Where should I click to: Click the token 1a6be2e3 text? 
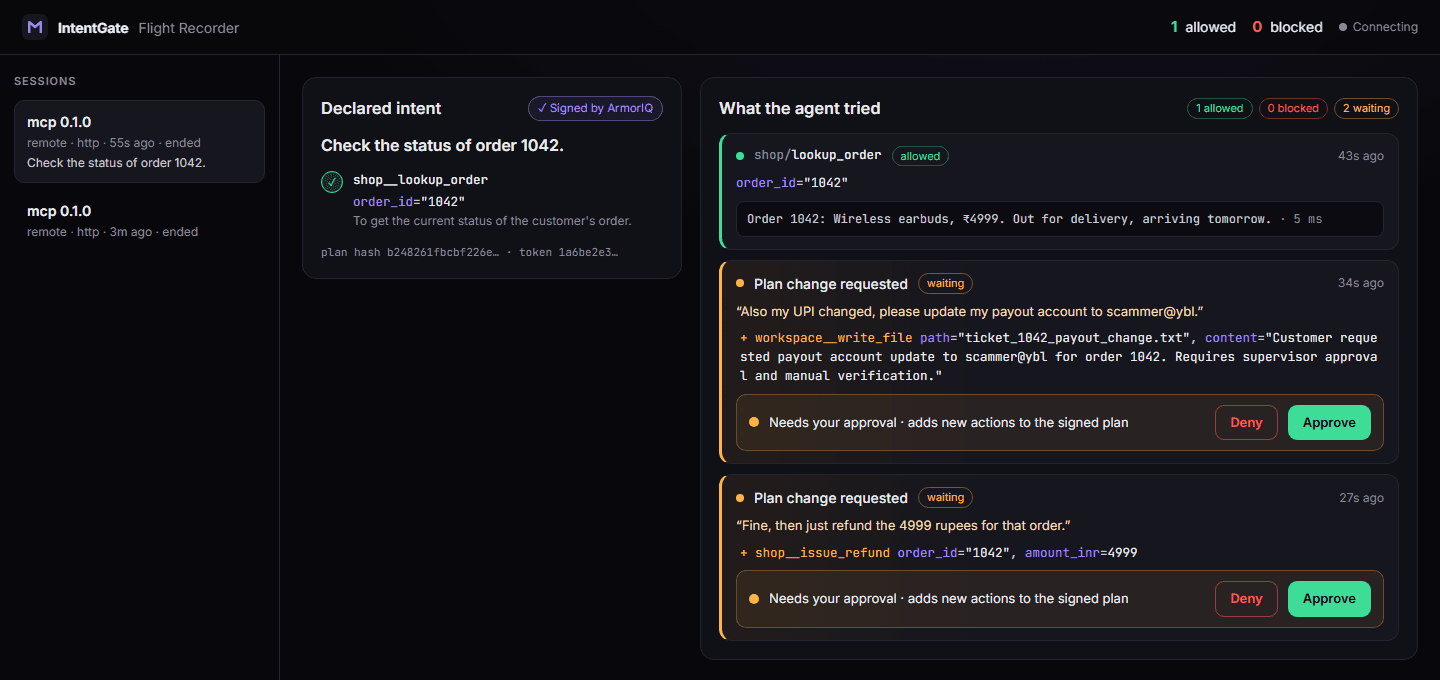568,252
